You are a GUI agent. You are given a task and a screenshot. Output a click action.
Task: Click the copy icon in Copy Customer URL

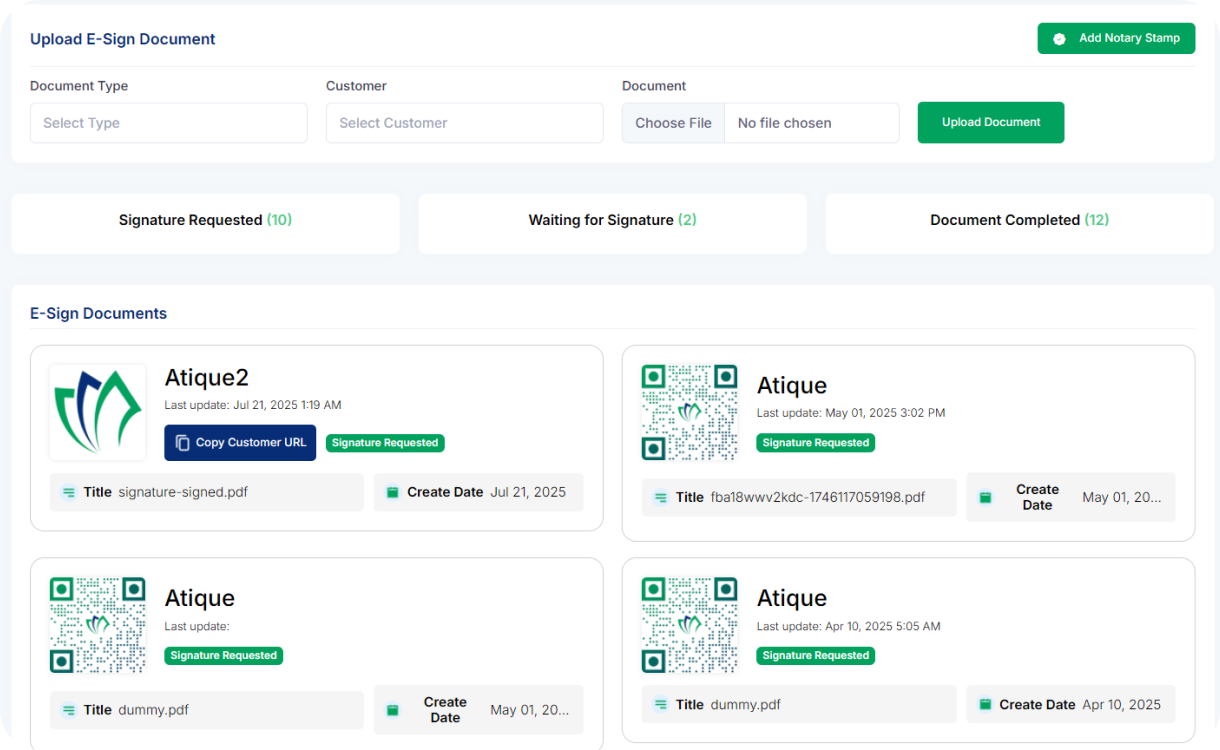(x=182, y=443)
